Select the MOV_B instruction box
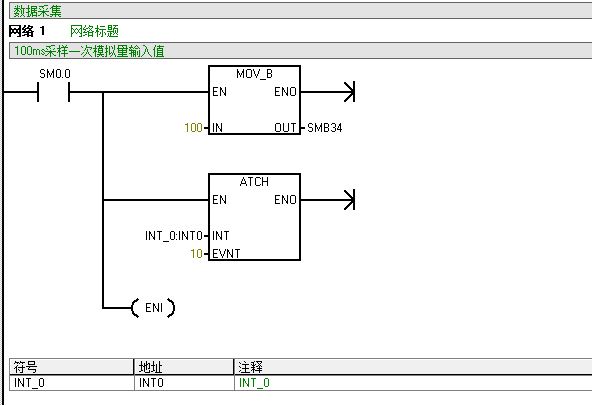Screen dimensions: 592x405 pyautogui.click(x=254, y=100)
